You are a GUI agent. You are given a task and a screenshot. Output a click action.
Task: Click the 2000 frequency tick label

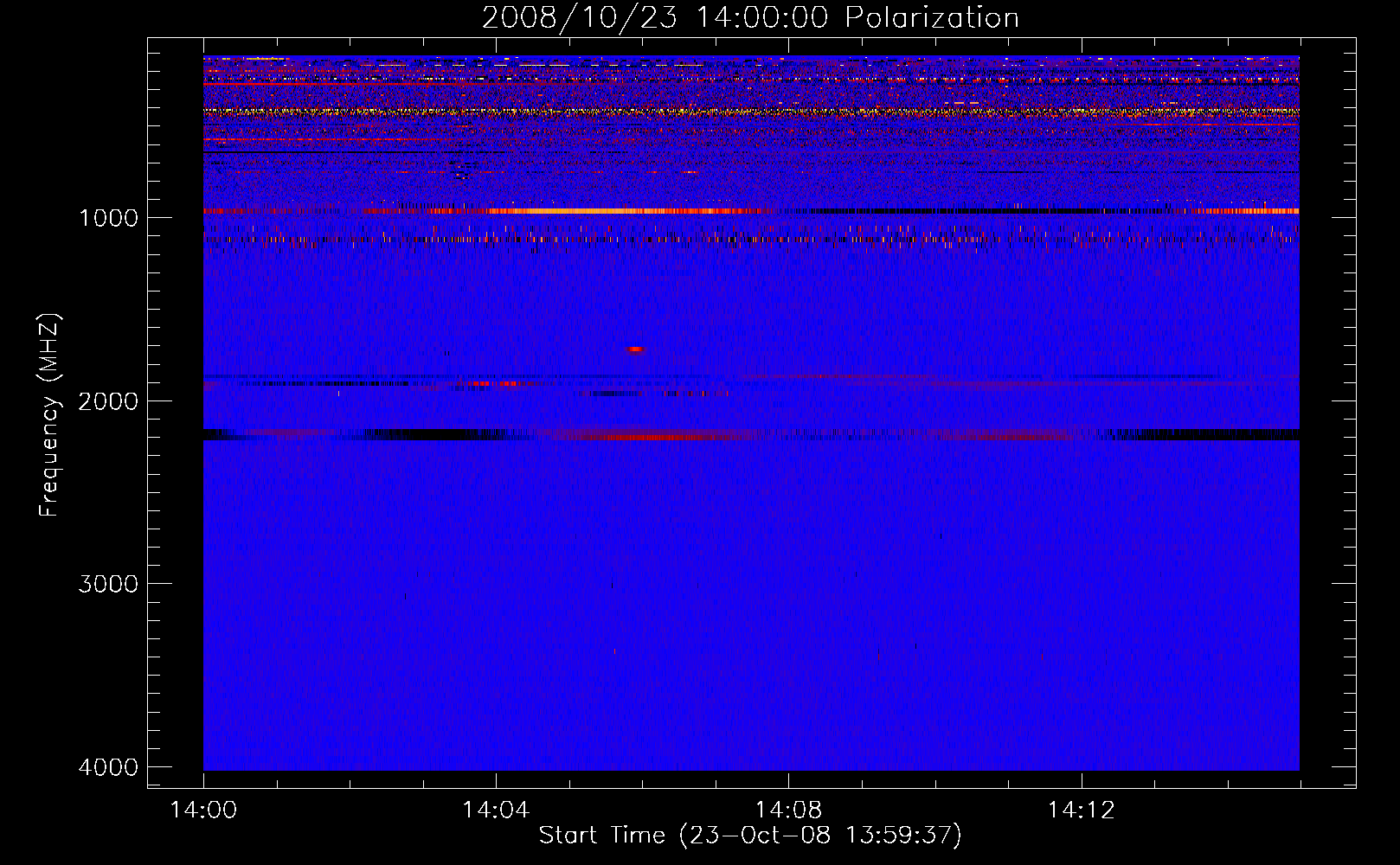tap(108, 401)
